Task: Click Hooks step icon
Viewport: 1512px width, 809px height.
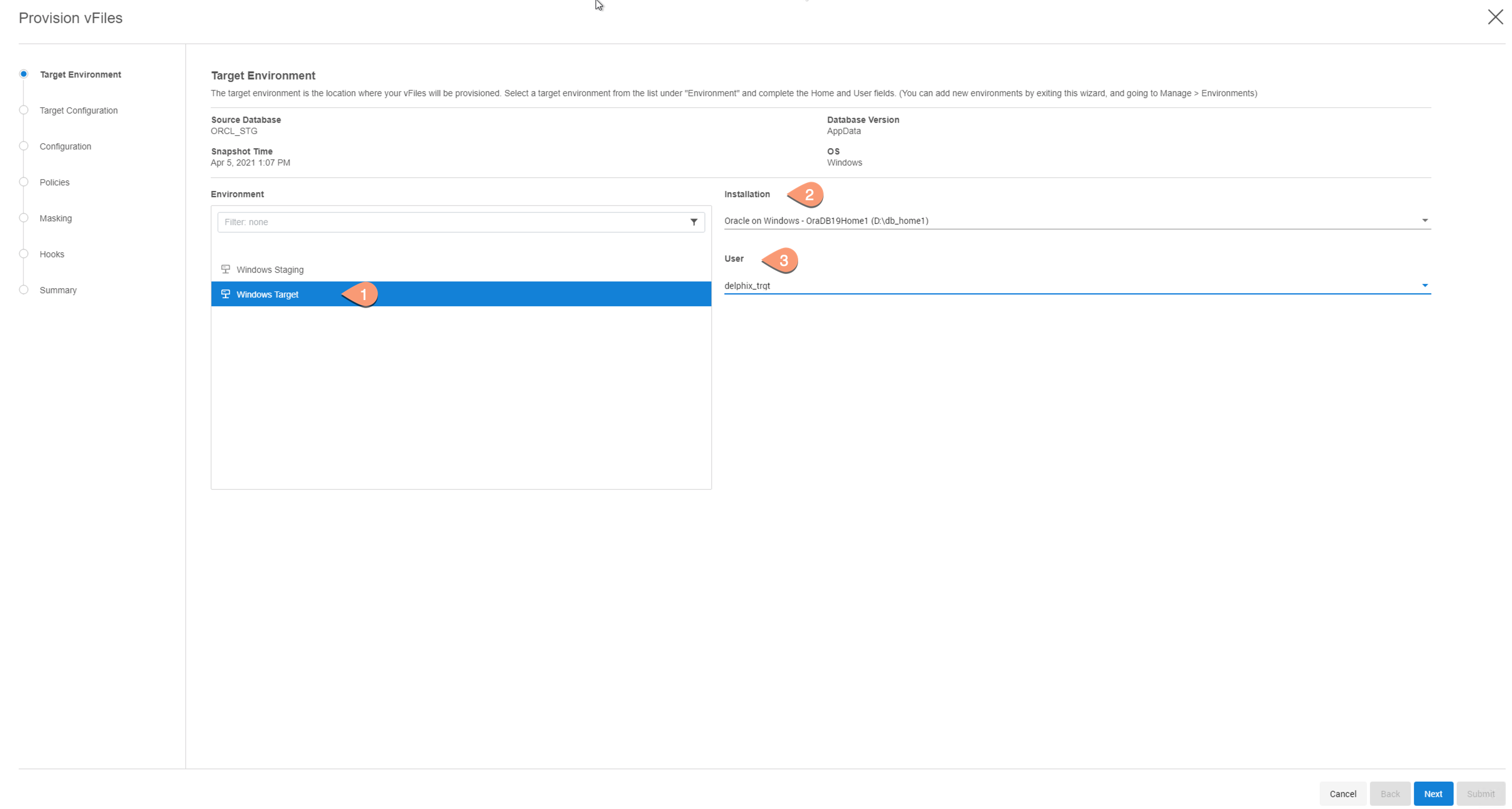Action: (x=23, y=254)
